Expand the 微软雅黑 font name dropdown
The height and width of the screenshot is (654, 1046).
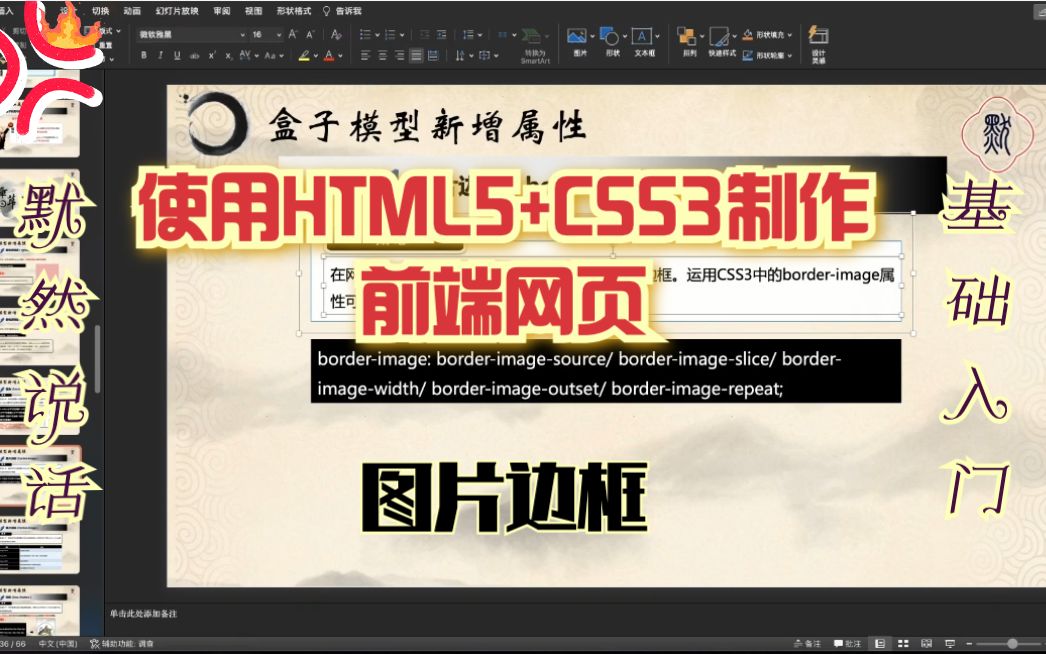[244, 33]
